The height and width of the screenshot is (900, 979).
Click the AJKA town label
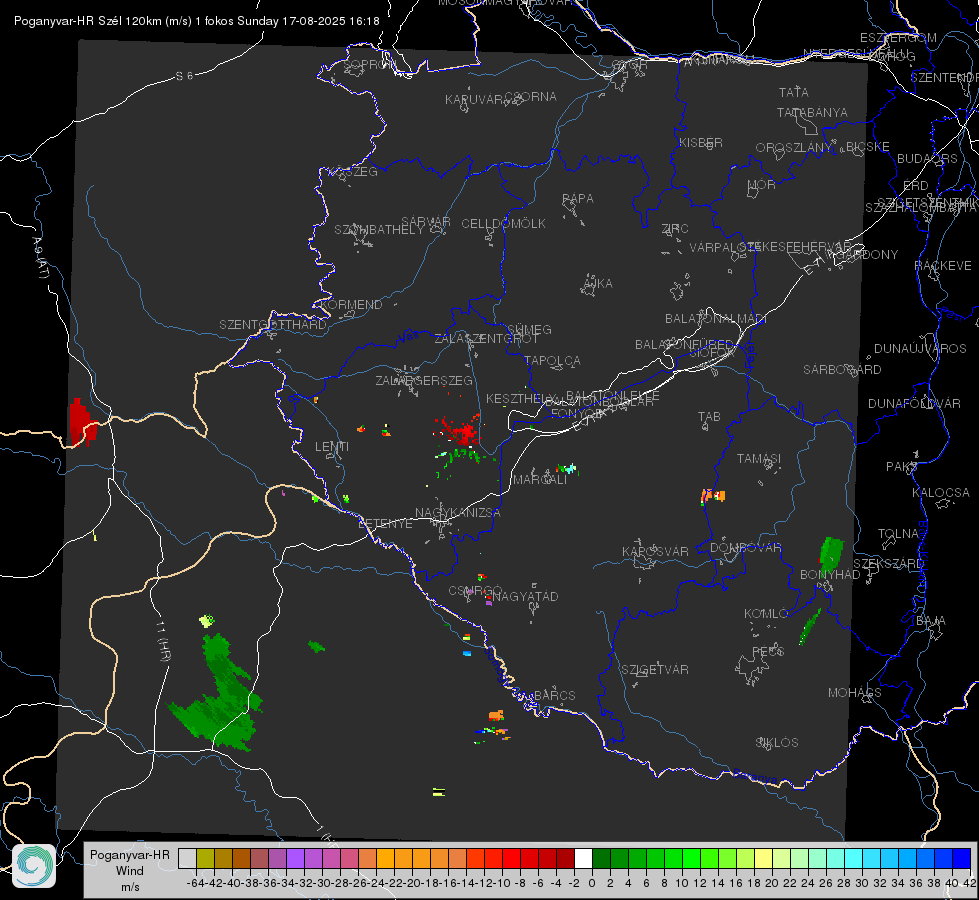pos(598,284)
